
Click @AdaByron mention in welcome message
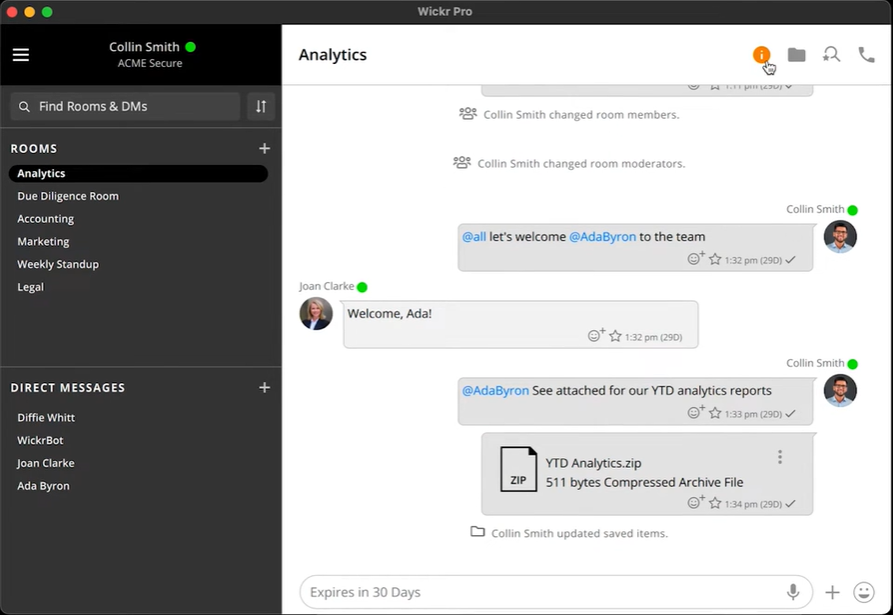(x=603, y=237)
